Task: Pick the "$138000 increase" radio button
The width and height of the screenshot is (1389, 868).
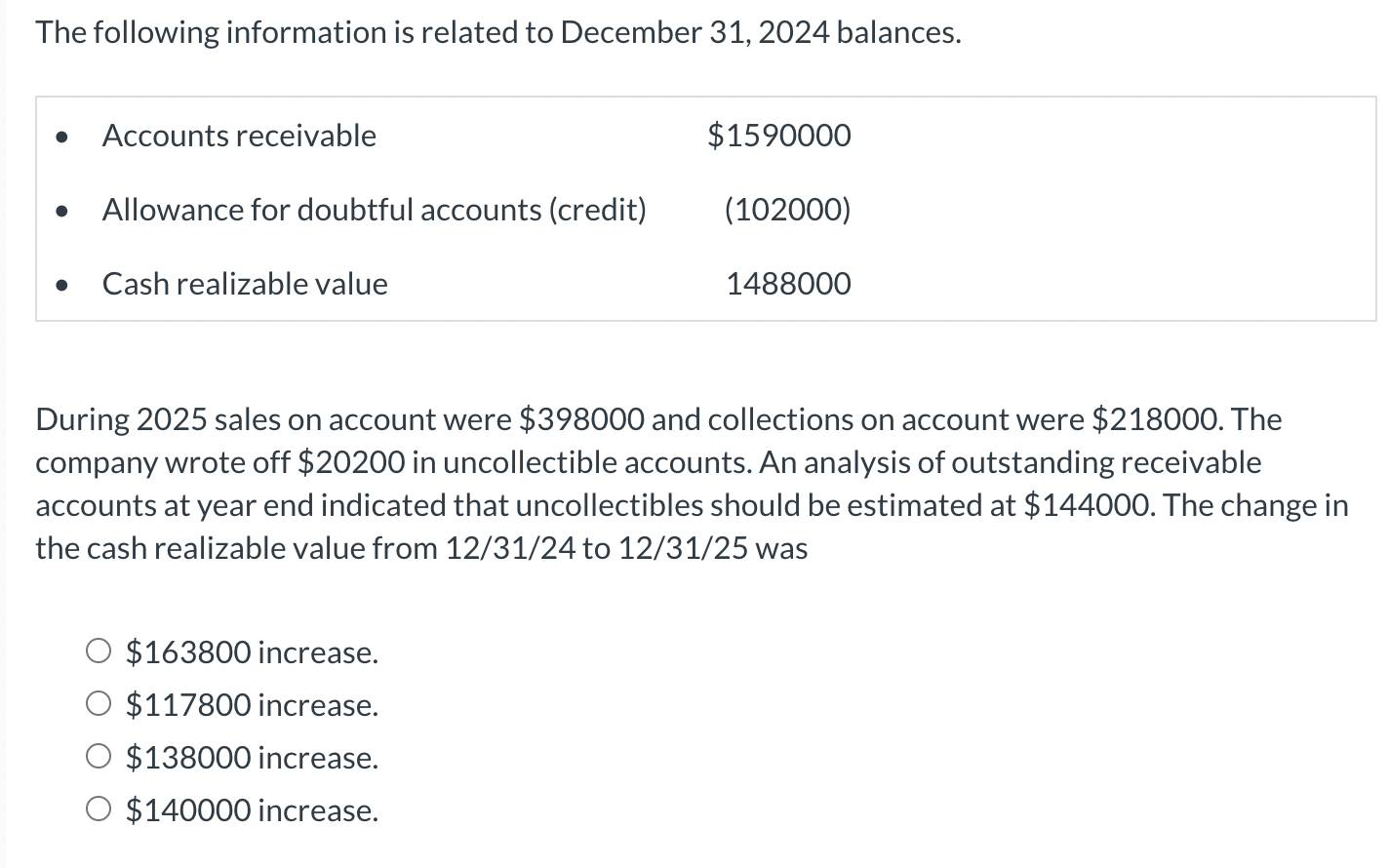Action: click(x=99, y=757)
